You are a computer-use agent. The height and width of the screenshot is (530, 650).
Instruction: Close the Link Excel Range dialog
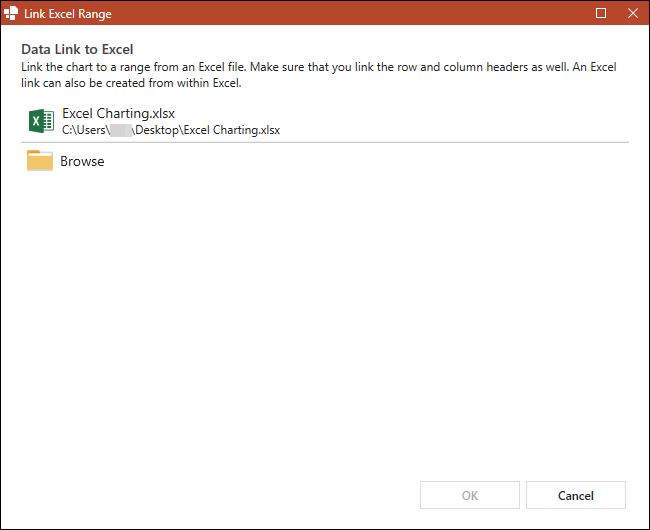(633, 13)
